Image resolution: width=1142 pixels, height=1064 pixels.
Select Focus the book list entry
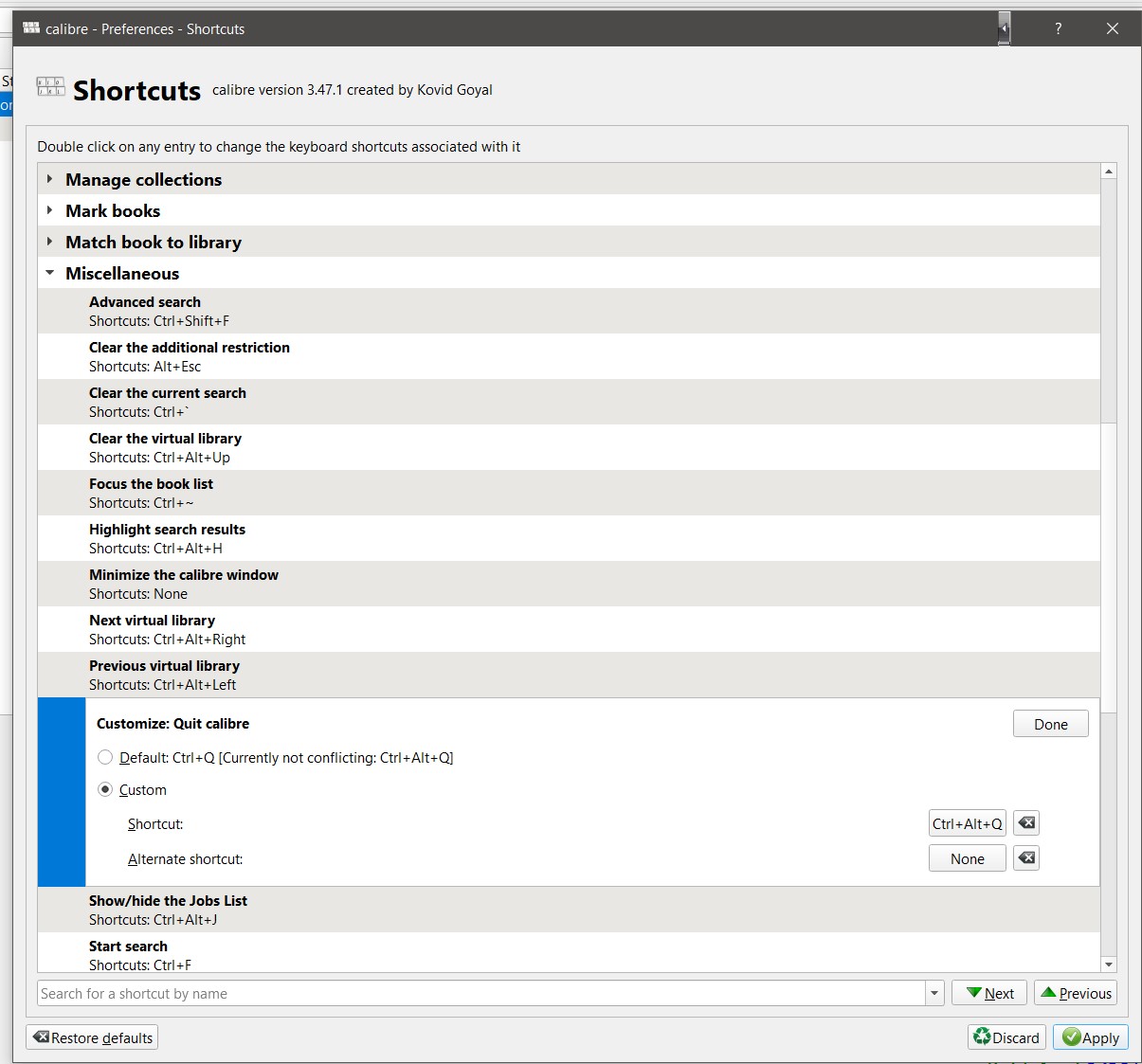coord(569,493)
